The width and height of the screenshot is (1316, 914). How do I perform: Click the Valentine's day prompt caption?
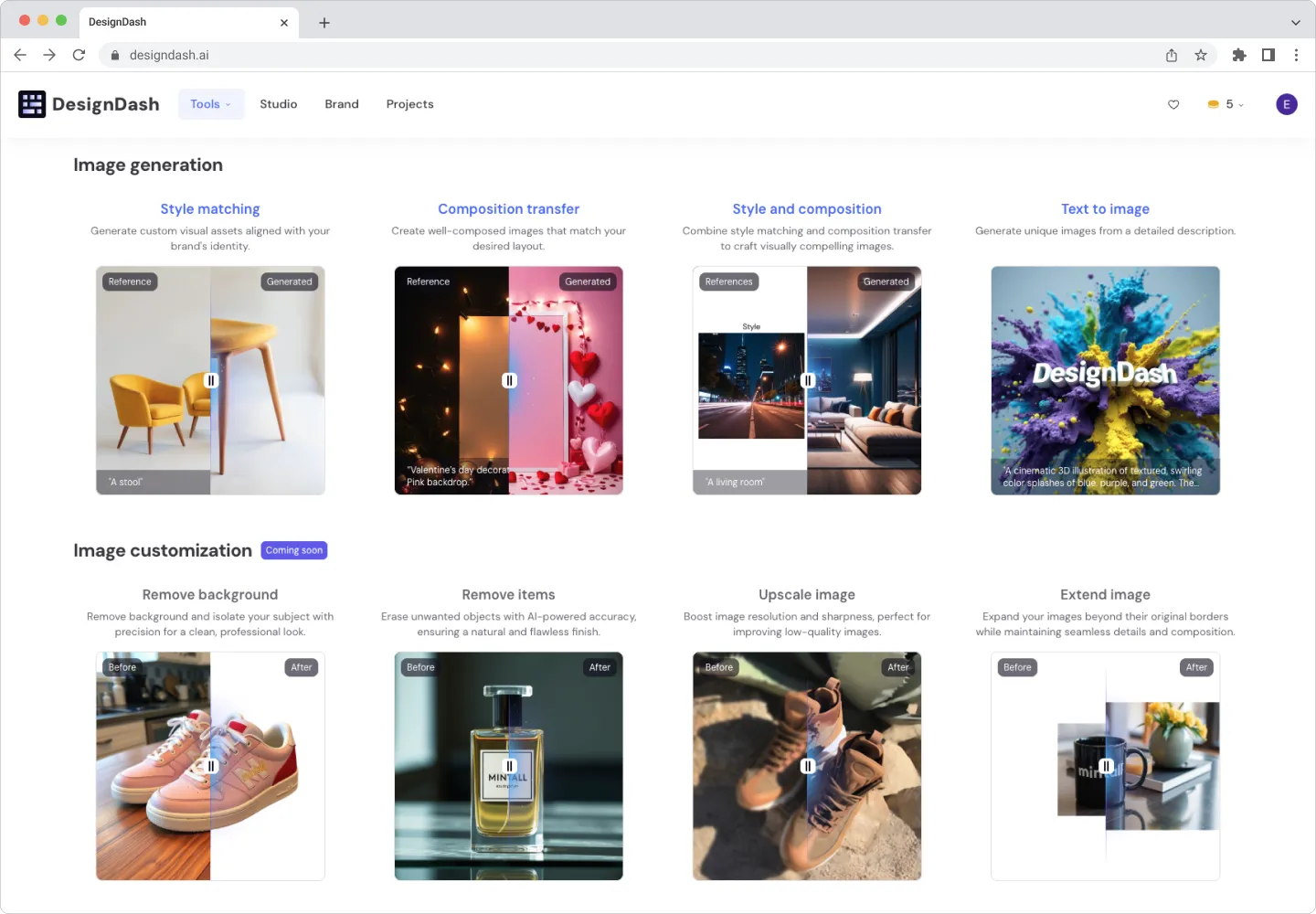[457, 475]
